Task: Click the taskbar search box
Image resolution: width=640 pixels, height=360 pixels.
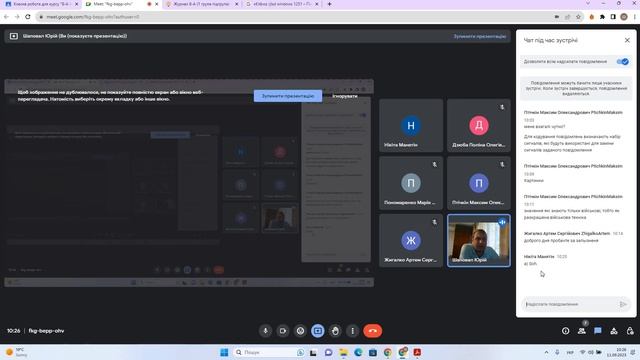Action: [x=269, y=352]
